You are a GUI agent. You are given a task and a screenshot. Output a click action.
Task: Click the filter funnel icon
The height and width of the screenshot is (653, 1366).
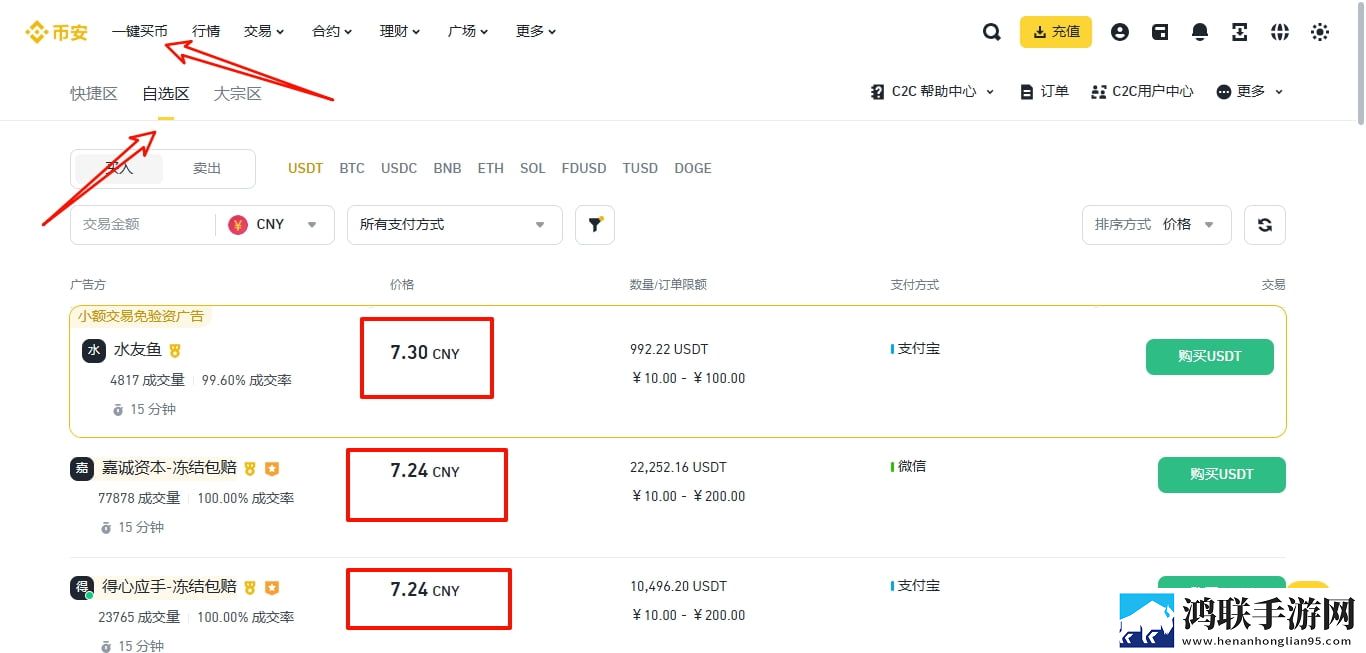(595, 225)
